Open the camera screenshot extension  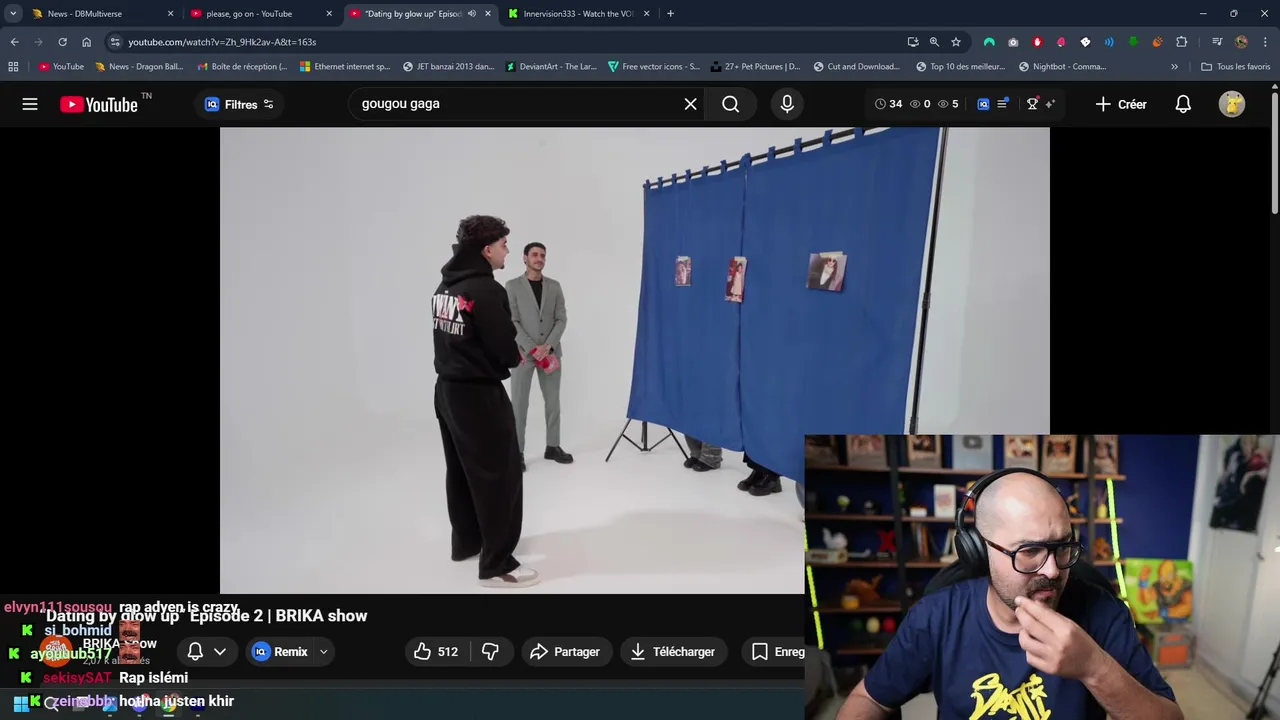pyautogui.click(x=1013, y=42)
